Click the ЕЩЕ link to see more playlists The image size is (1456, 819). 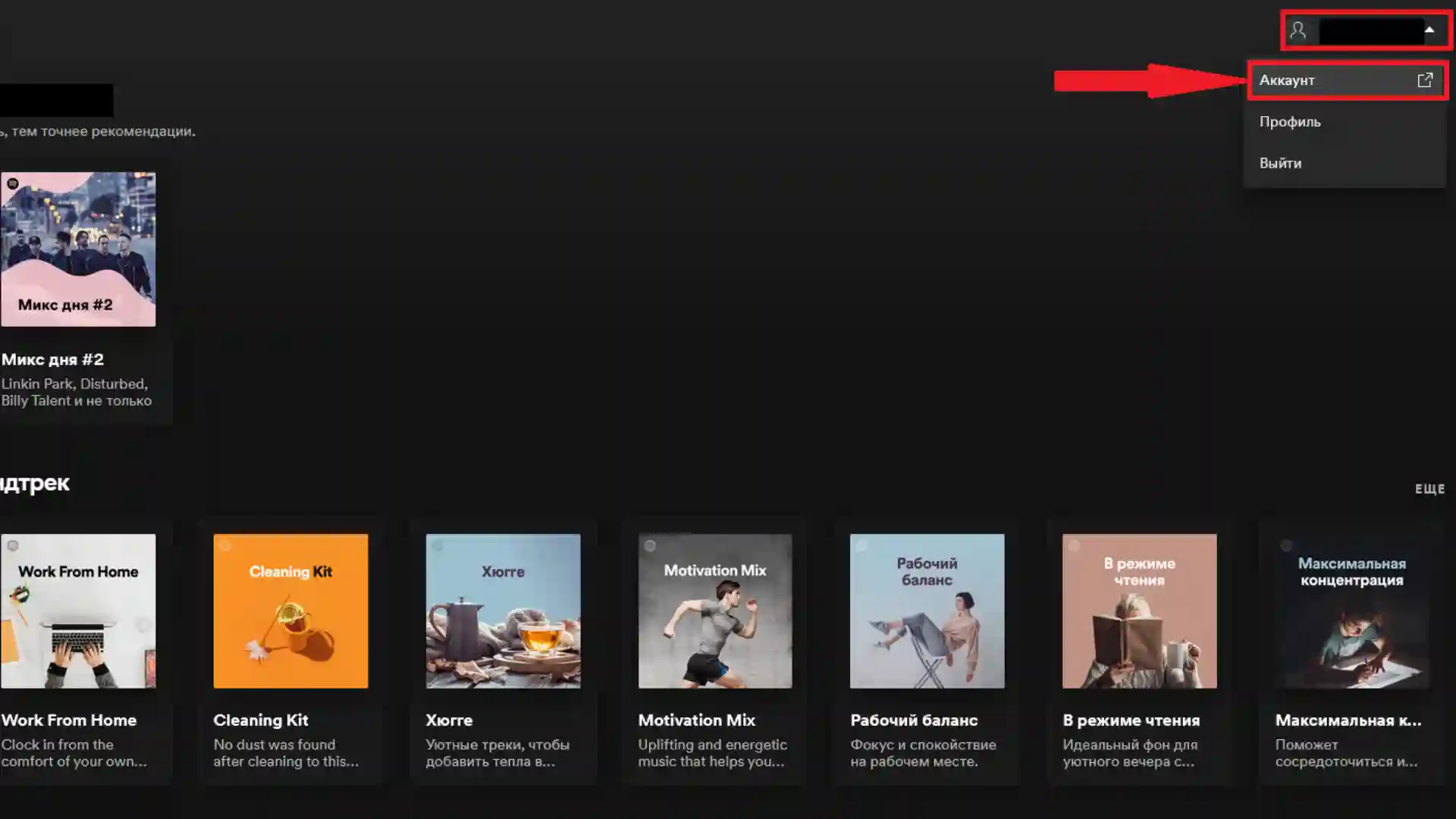pos(1429,489)
